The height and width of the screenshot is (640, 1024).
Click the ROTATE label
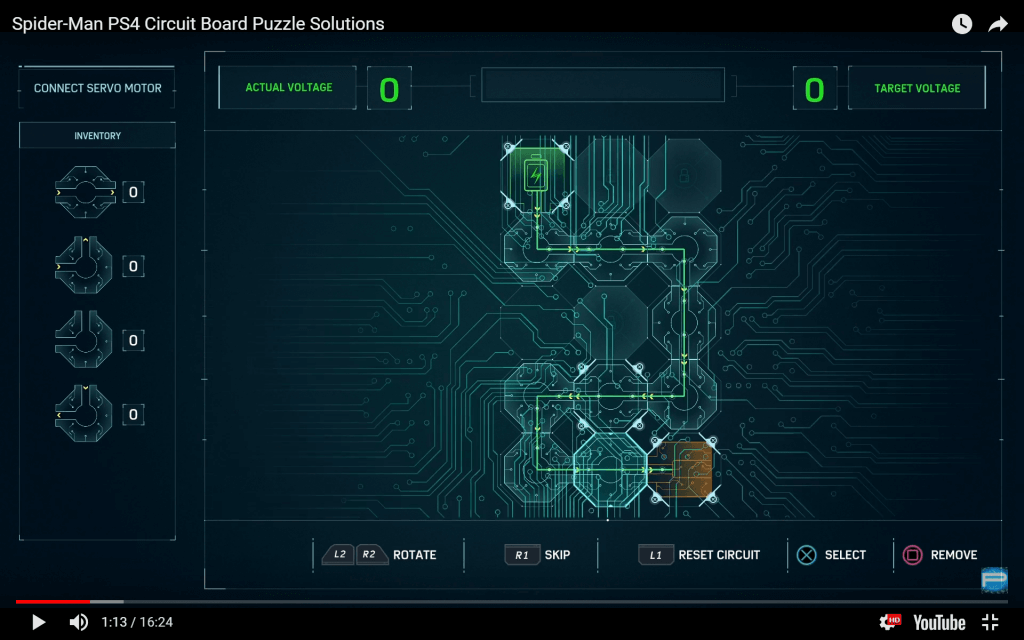coord(415,555)
